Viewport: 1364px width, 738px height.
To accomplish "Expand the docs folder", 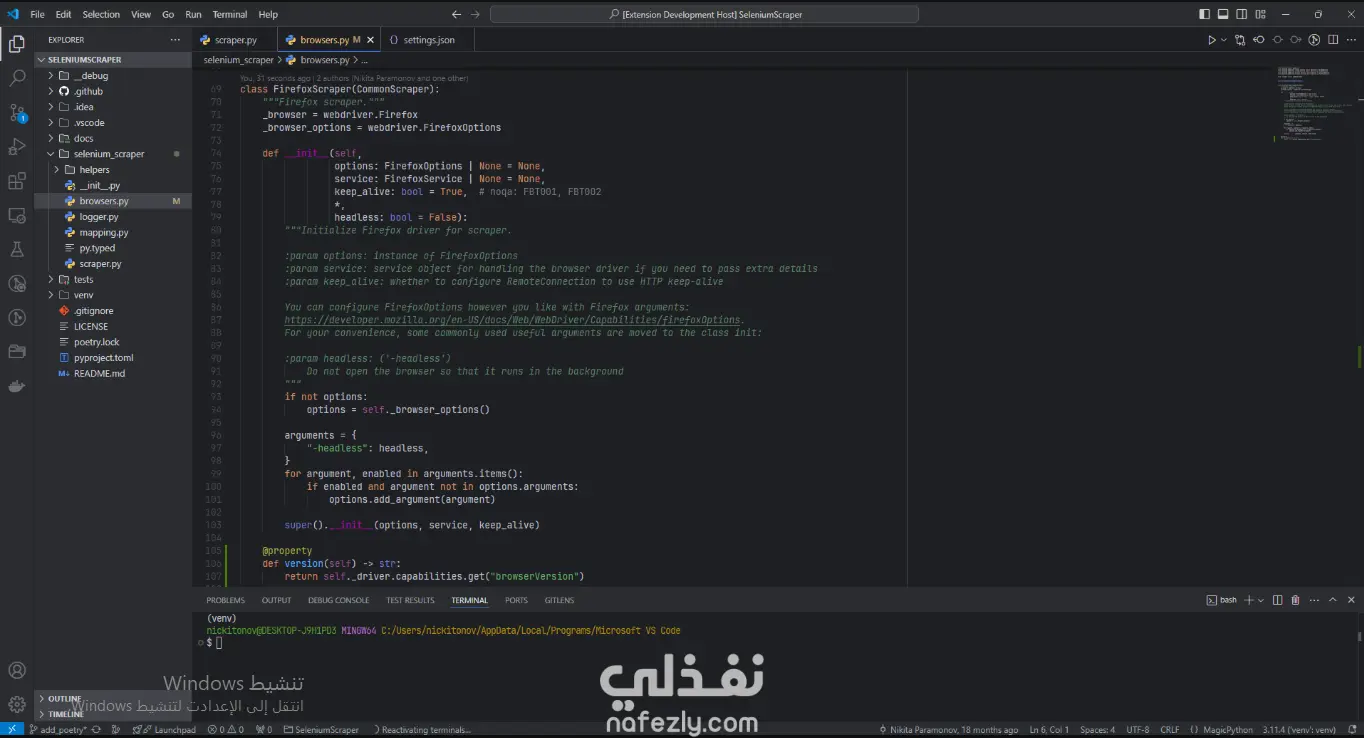I will tap(83, 138).
